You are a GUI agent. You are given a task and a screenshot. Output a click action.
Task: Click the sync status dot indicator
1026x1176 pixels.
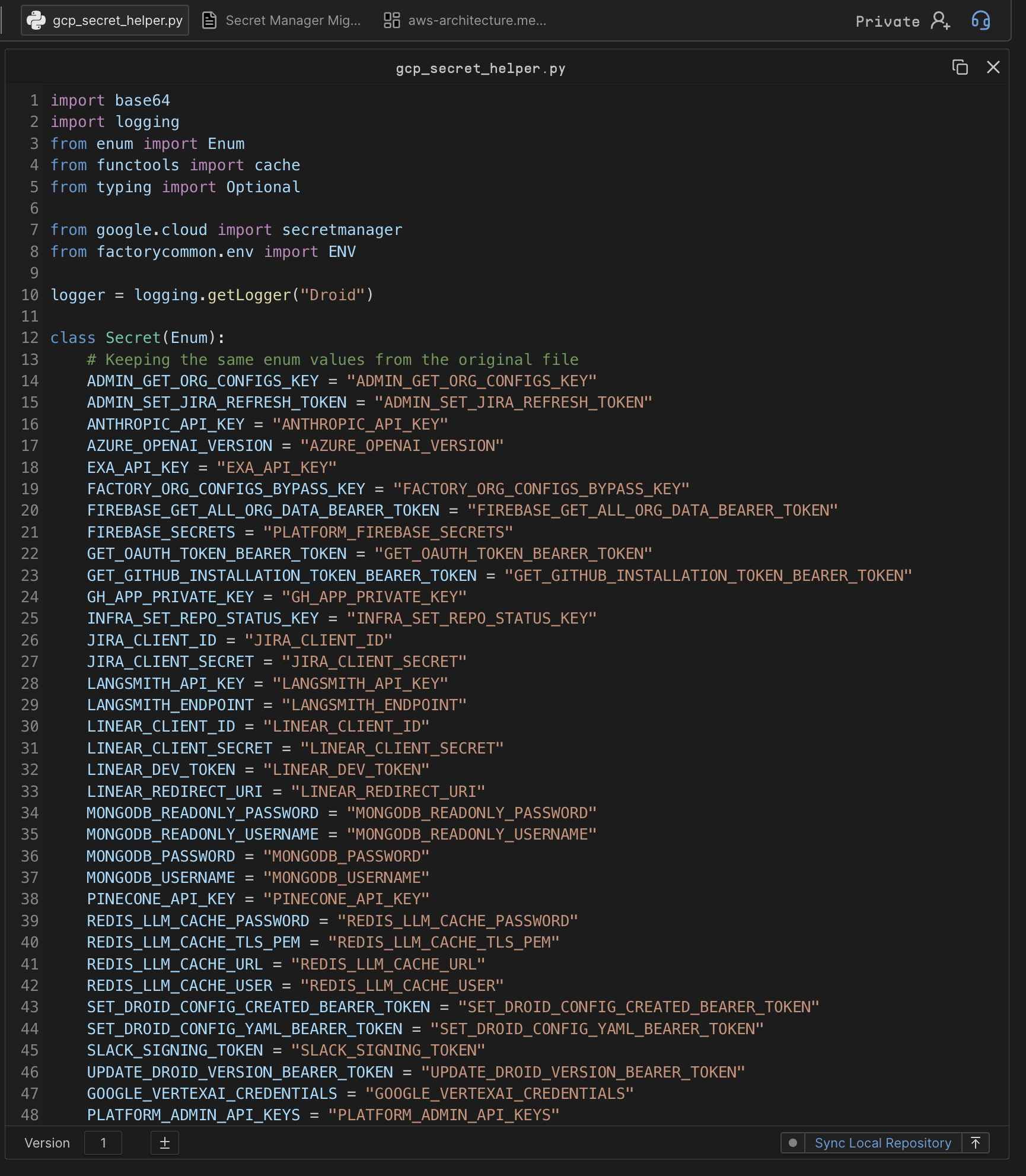coord(793,1143)
